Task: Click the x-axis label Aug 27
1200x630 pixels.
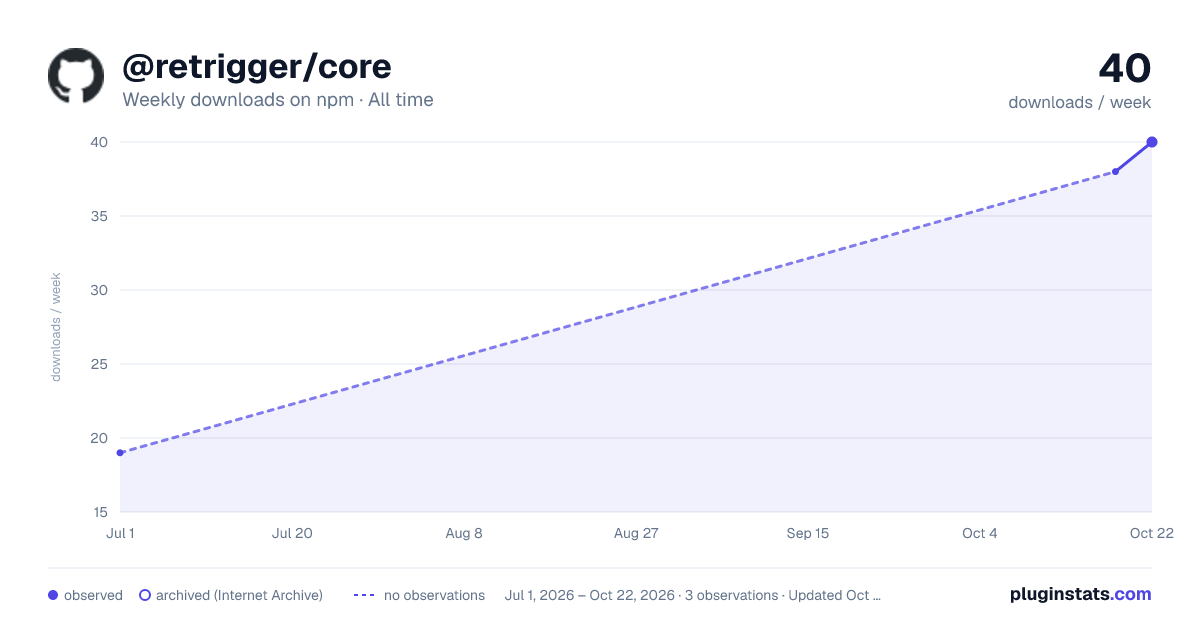Action: pos(636,533)
